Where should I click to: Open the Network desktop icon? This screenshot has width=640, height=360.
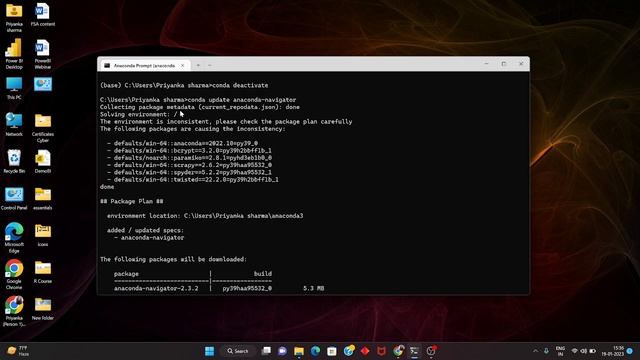[14, 124]
